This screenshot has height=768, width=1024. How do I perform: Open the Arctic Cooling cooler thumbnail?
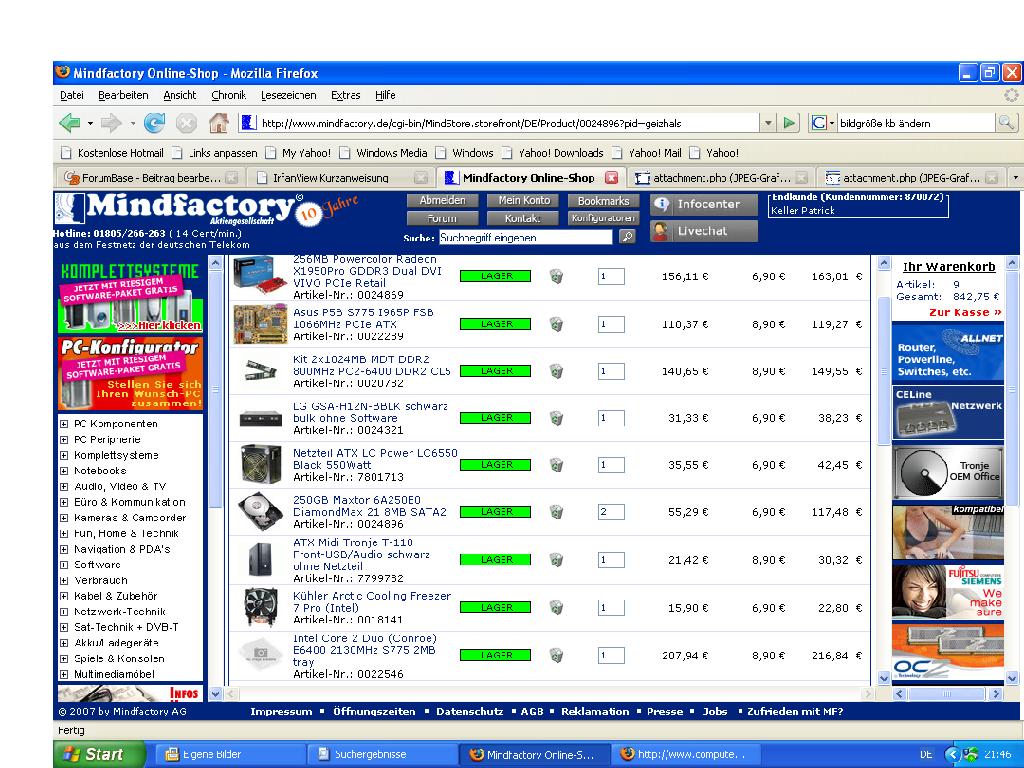[x=261, y=607]
